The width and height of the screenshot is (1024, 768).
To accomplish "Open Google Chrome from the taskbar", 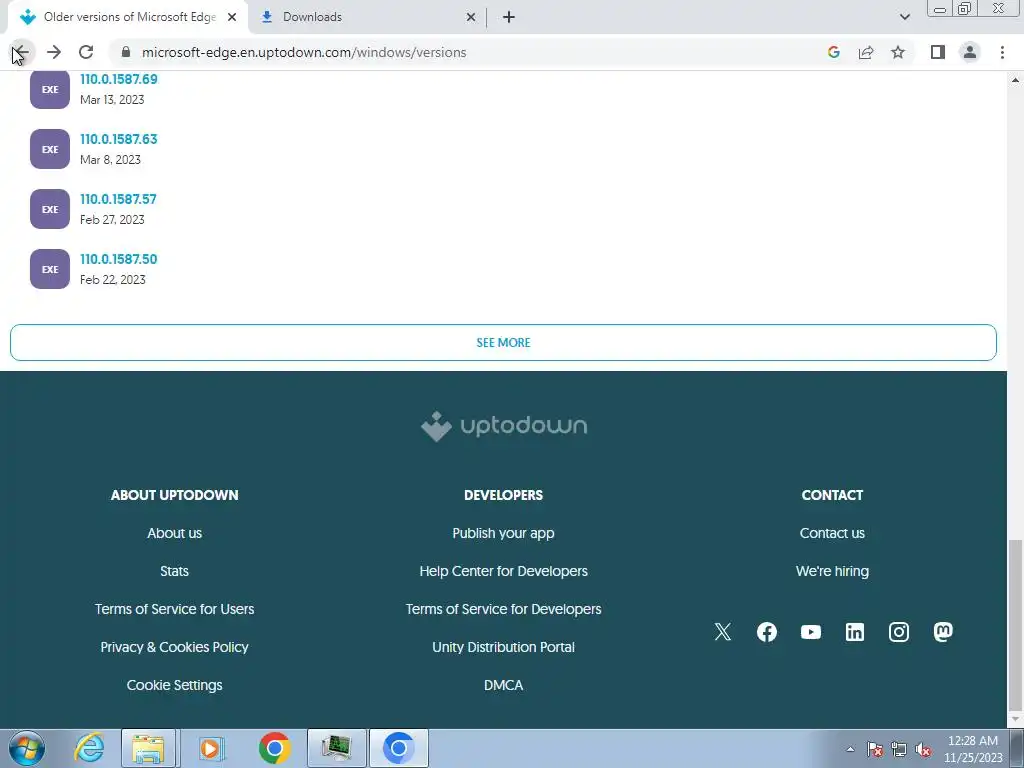I will (275, 748).
